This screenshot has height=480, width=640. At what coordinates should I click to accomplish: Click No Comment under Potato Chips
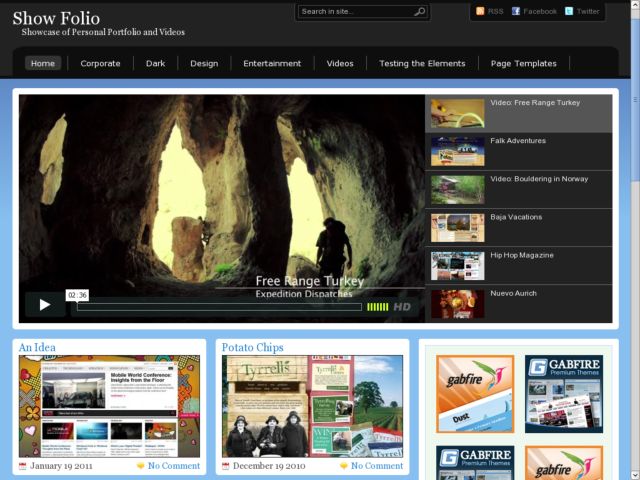tap(377, 466)
